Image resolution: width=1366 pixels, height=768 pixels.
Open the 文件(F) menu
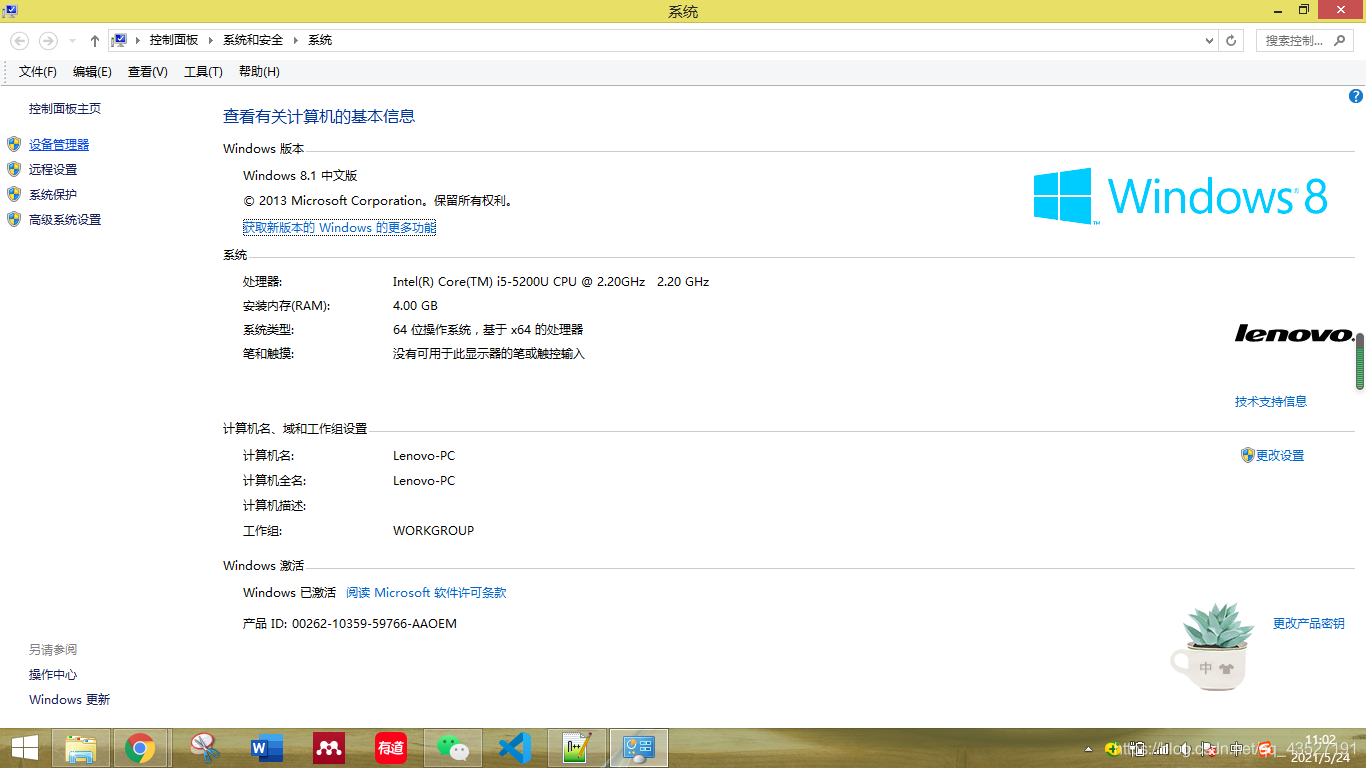tap(38, 72)
